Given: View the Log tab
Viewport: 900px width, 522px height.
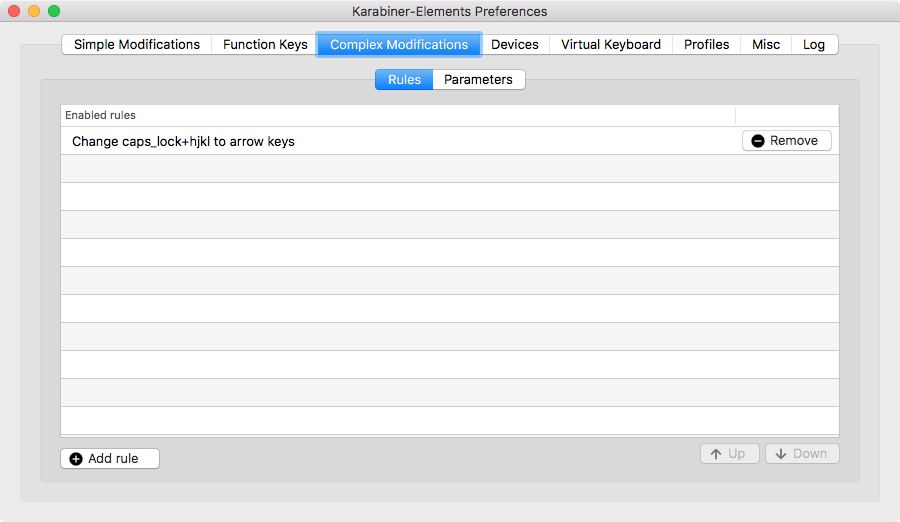Looking at the screenshot, I should point(814,44).
